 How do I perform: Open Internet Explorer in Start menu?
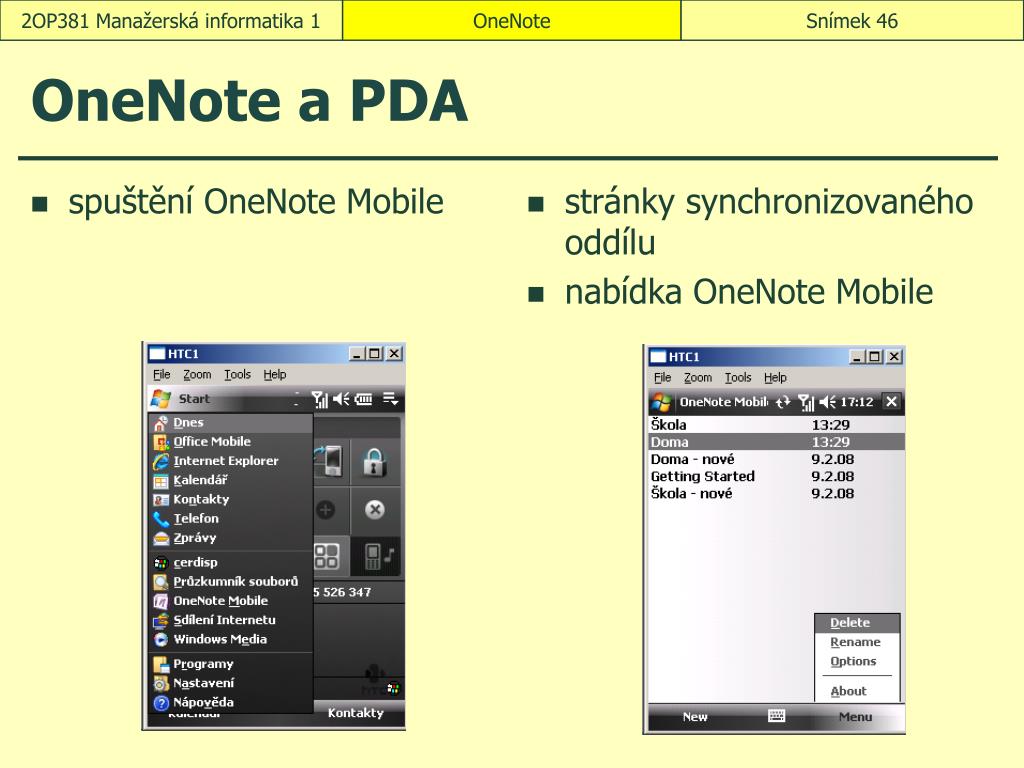[x=231, y=461]
